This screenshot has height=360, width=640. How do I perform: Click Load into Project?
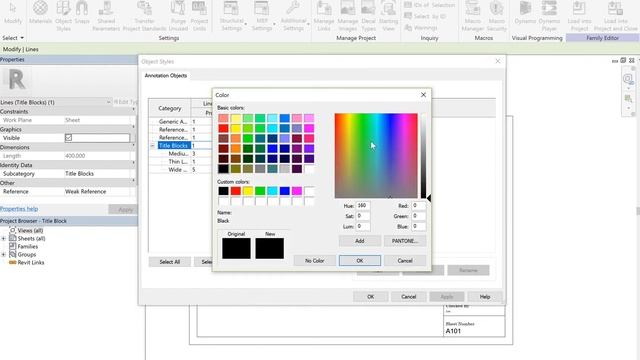(579, 16)
